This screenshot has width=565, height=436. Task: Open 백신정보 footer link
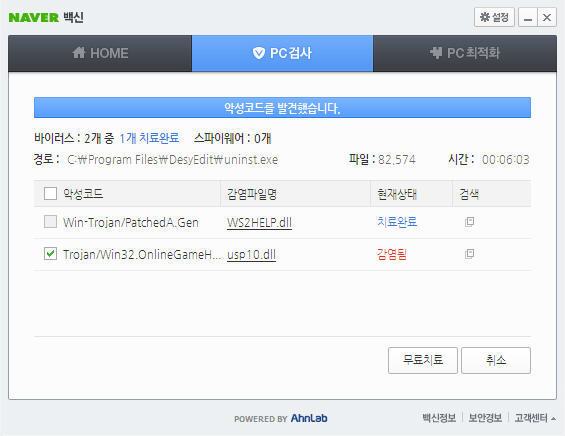439,418
